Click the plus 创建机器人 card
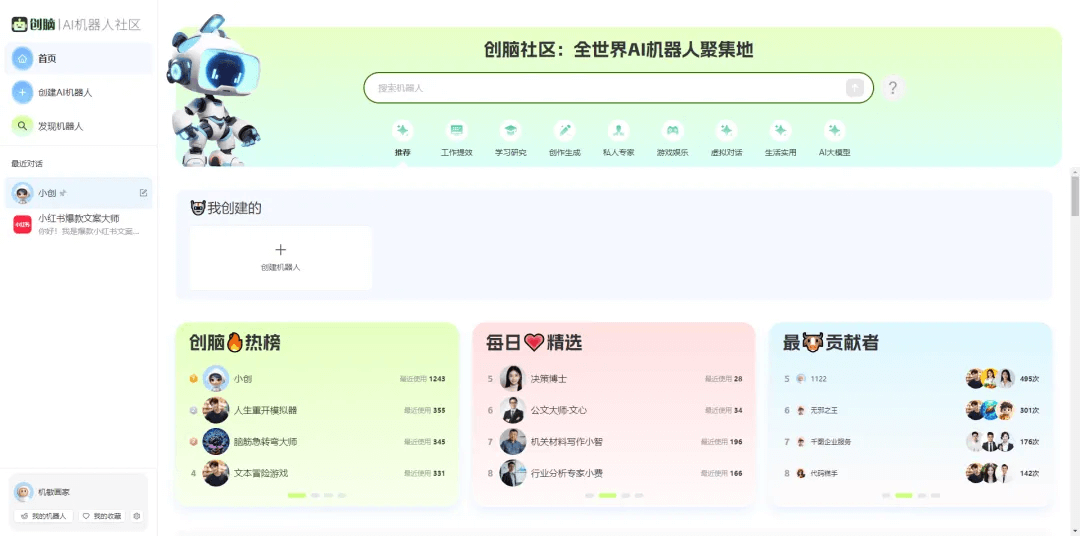 pyautogui.click(x=280, y=258)
